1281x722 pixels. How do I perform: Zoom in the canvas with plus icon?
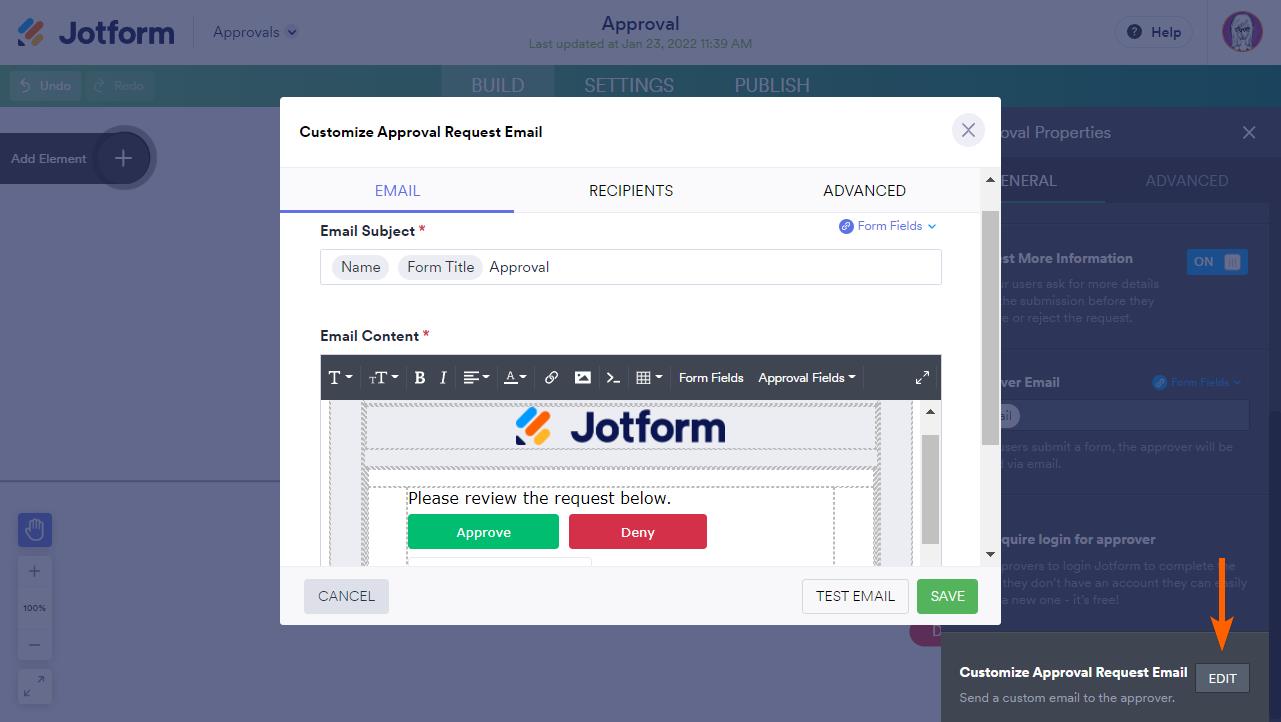pos(35,572)
